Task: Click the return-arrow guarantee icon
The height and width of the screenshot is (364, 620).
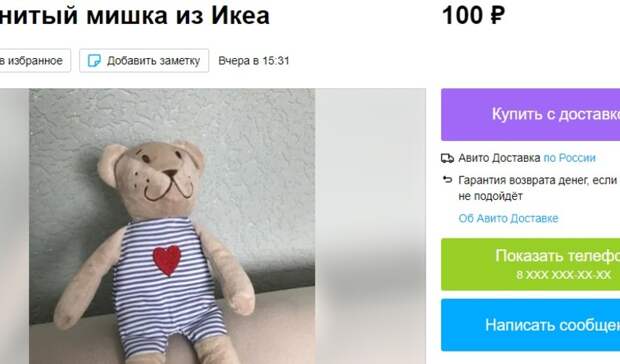Action: 447,180
